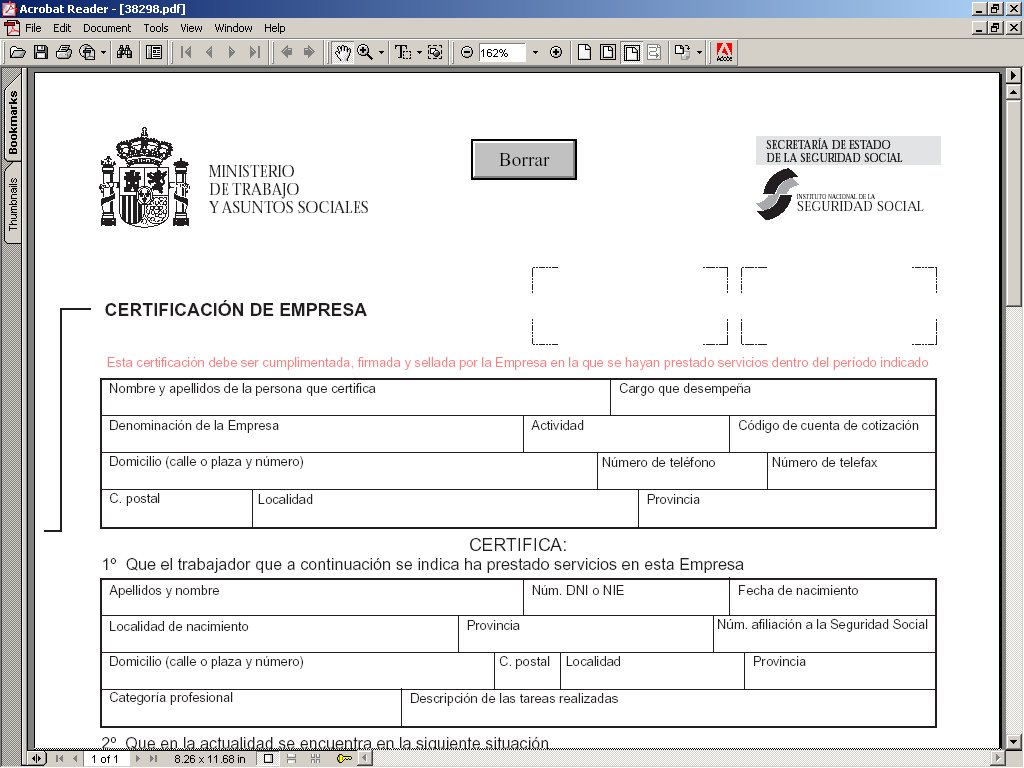This screenshot has height=768, width=1024.
Task: Select the Hand tool
Action: (343, 52)
